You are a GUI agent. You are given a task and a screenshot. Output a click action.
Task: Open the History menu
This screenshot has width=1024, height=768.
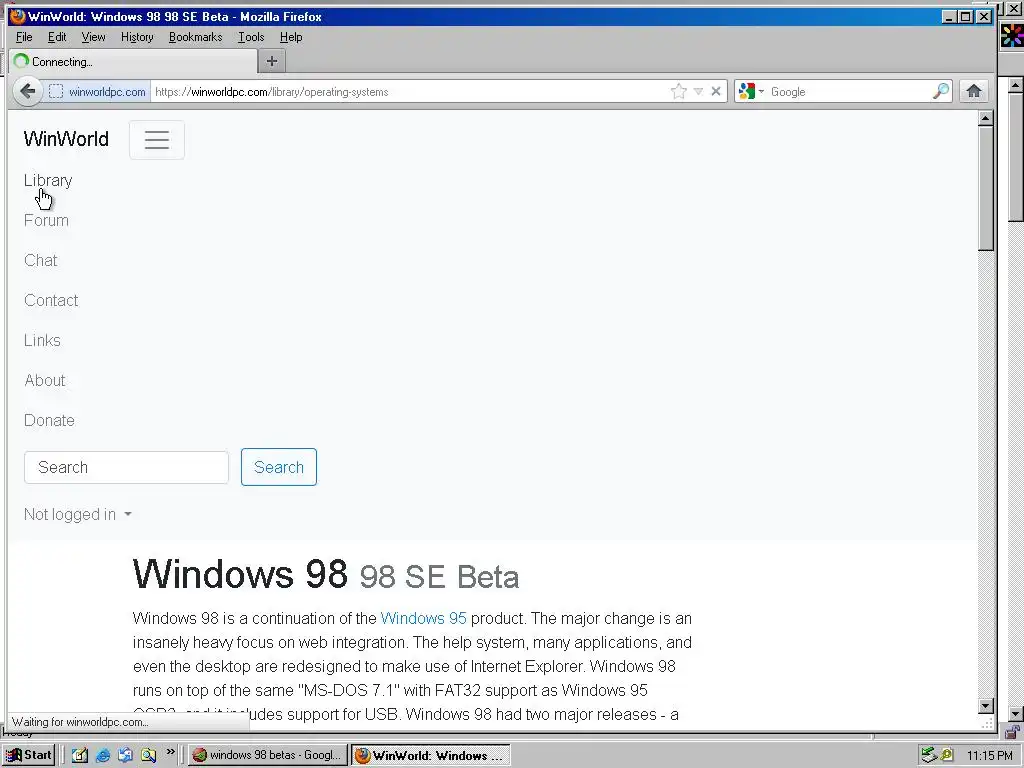coord(137,37)
